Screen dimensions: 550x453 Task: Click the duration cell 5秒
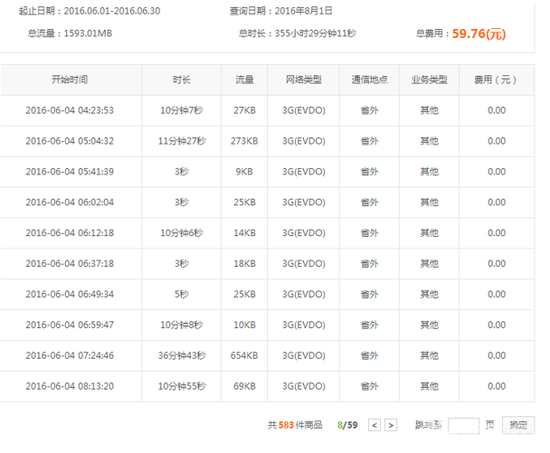point(181,294)
